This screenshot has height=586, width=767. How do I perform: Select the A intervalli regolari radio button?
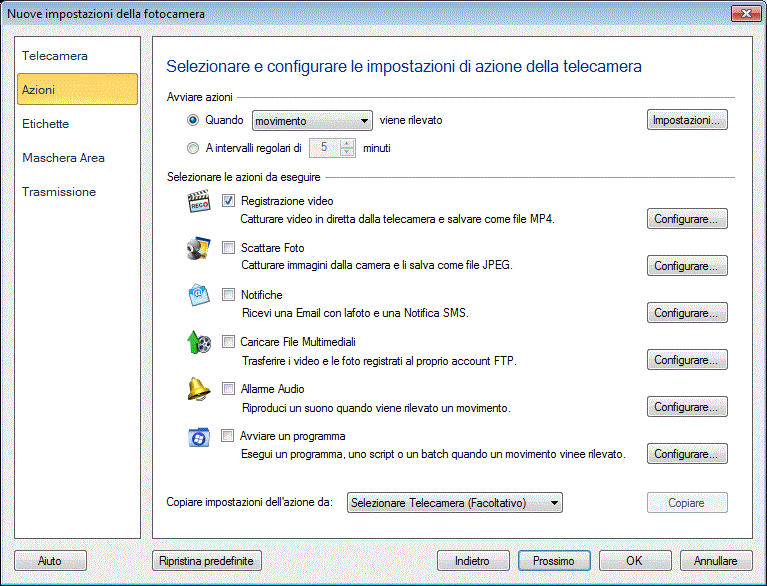pyautogui.click(x=193, y=148)
